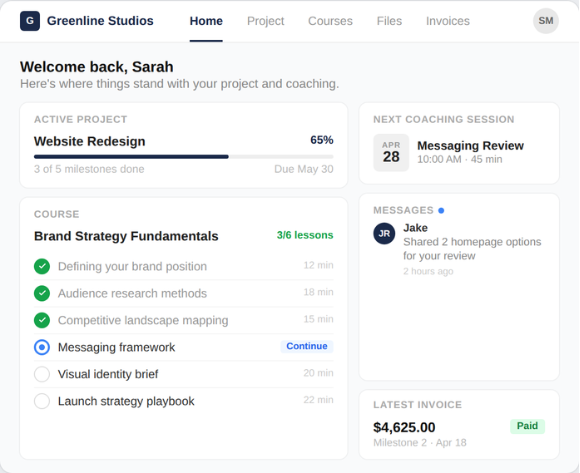The height and width of the screenshot is (473, 580).
Task: Click the Greenline Studios G logo icon
Action: 30,21
